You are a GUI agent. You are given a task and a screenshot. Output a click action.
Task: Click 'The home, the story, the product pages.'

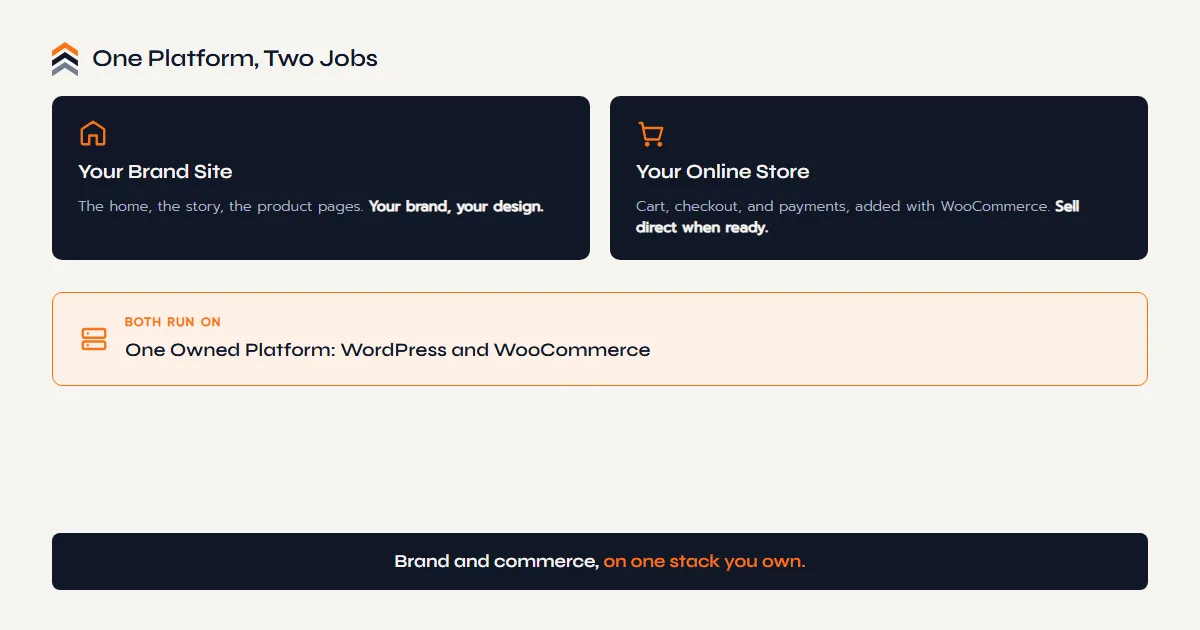pos(221,207)
